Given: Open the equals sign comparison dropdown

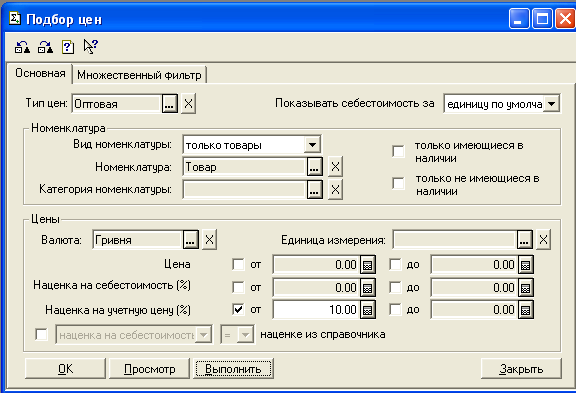Looking at the screenshot, I should tap(245, 335).
